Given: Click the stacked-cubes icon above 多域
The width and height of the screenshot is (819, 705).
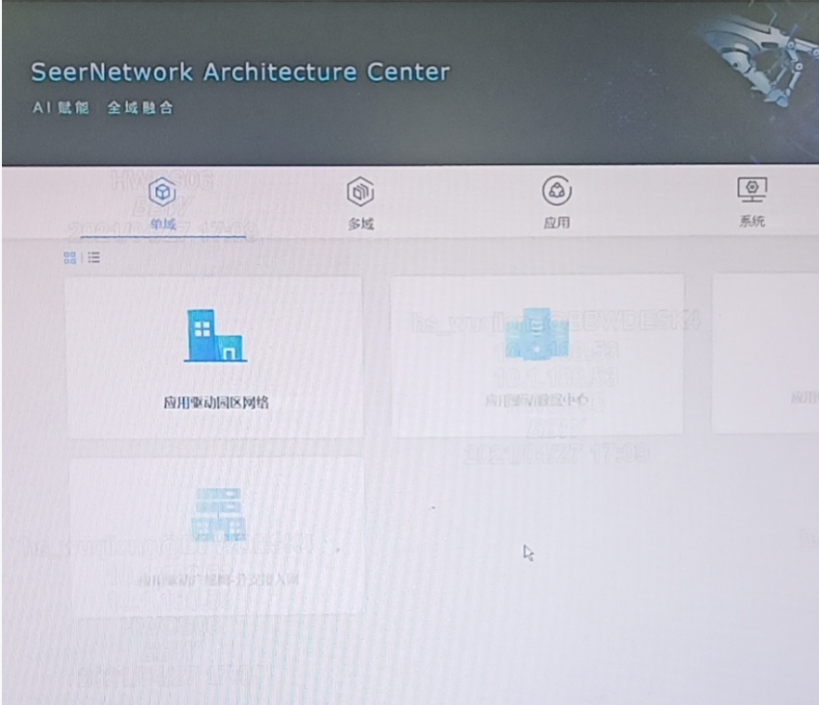Looking at the screenshot, I should point(360,191).
